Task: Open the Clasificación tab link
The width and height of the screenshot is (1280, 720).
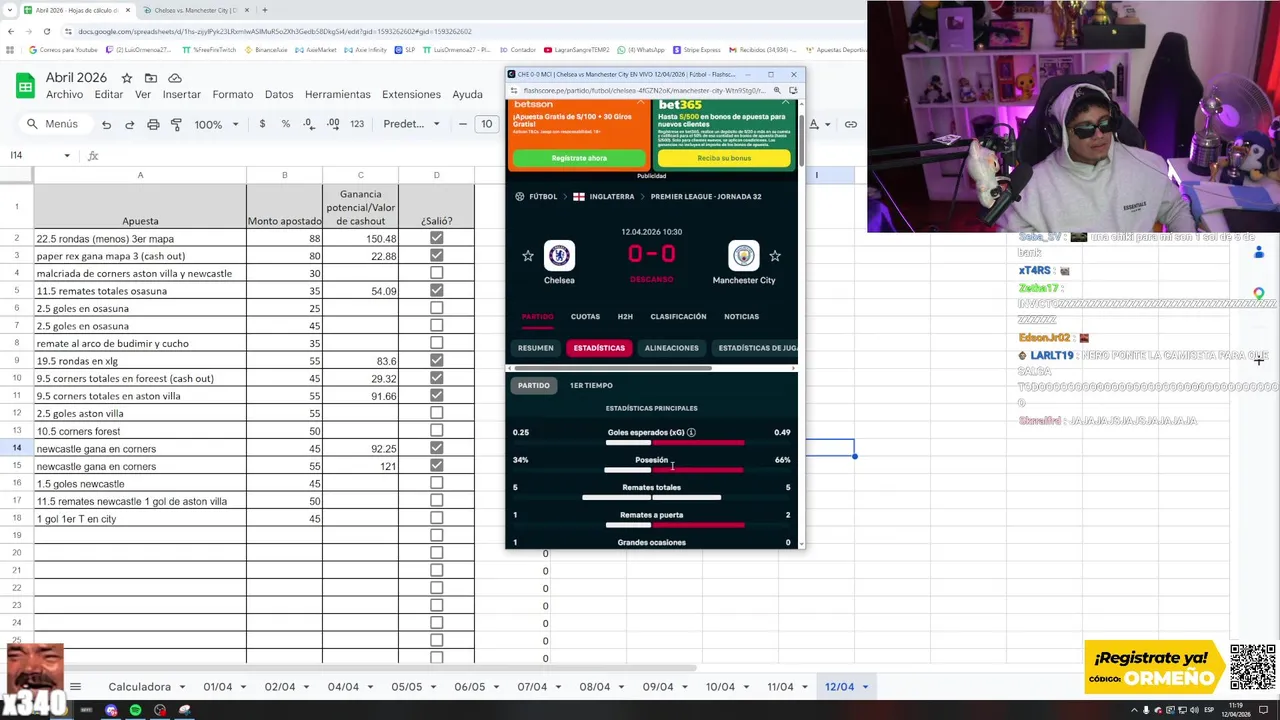Action: pyautogui.click(x=678, y=316)
